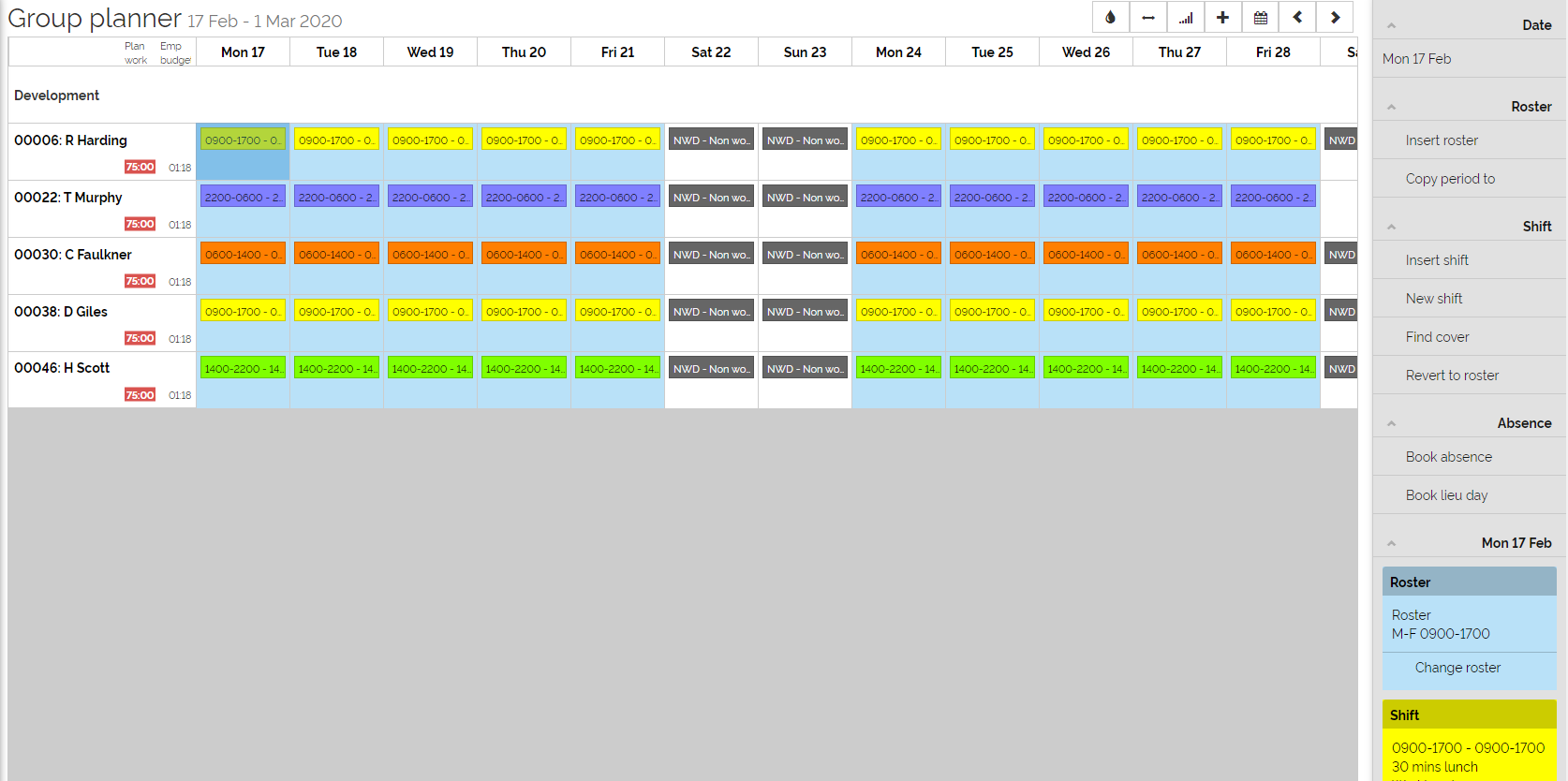Select H Scott's Thu 20 late shift
The height and width of the screenshot is (781, 1568).
click(524, 369)
